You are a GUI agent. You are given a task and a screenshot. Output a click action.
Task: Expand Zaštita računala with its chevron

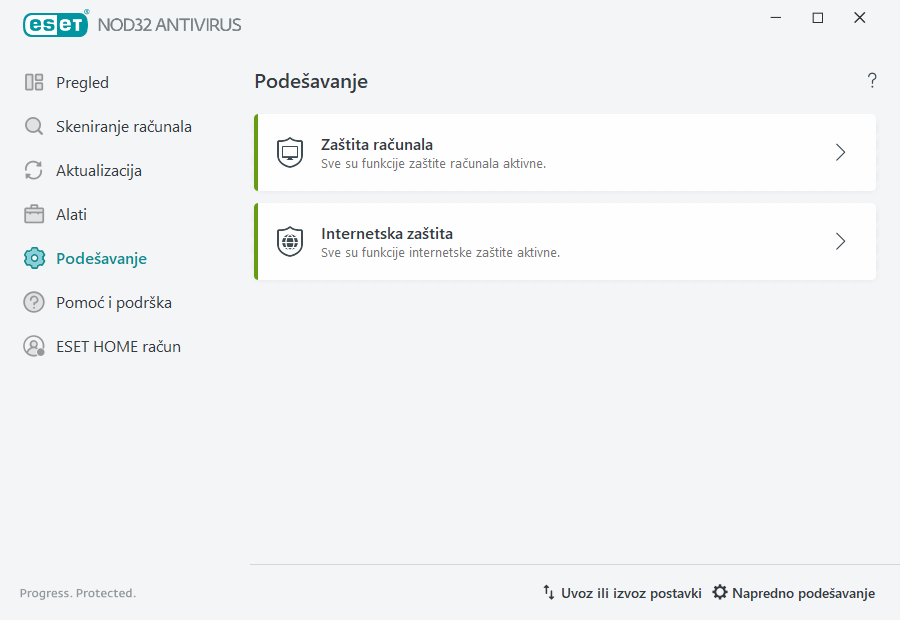tap(840, 152)
